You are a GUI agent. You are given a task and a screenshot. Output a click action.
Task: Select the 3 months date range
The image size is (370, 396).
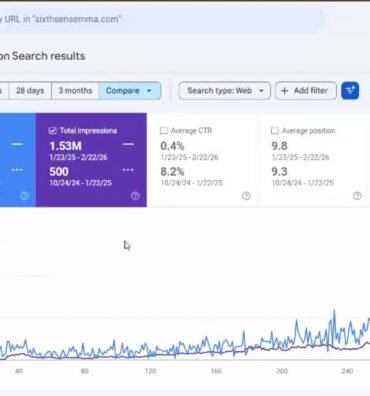[x=75, y=91]
